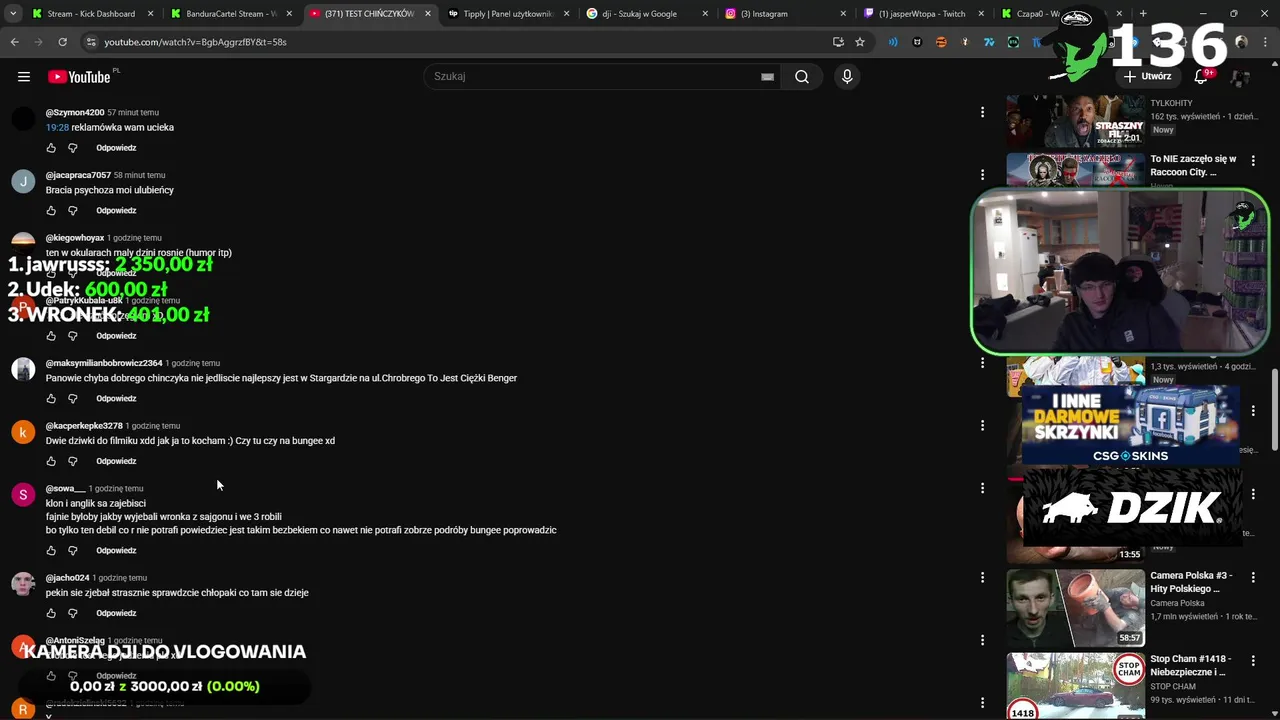Open options menu for @AntoniSzelag comment
Screen dimensions: 1280x720
982,640
